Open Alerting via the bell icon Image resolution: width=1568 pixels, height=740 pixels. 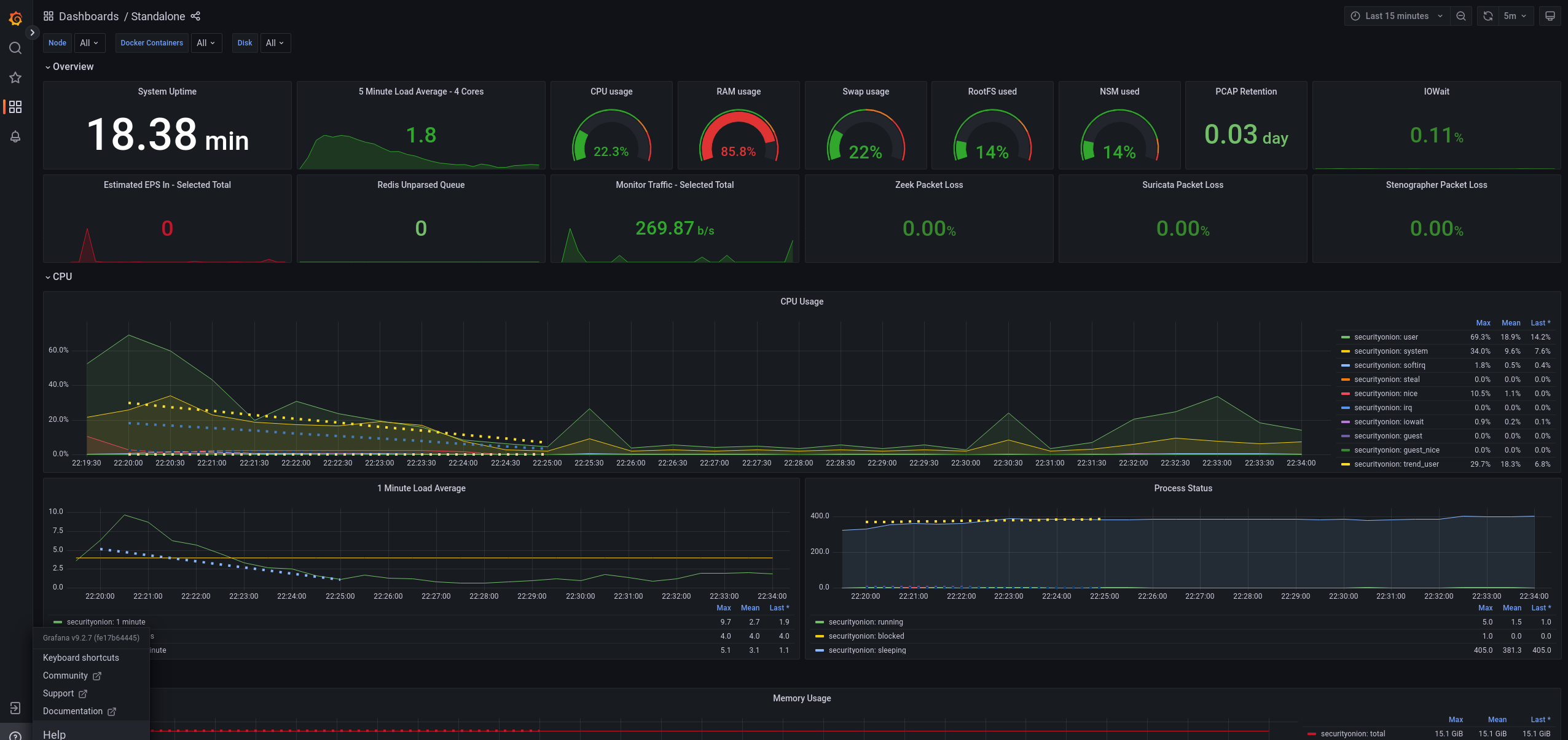click(15, 136)
